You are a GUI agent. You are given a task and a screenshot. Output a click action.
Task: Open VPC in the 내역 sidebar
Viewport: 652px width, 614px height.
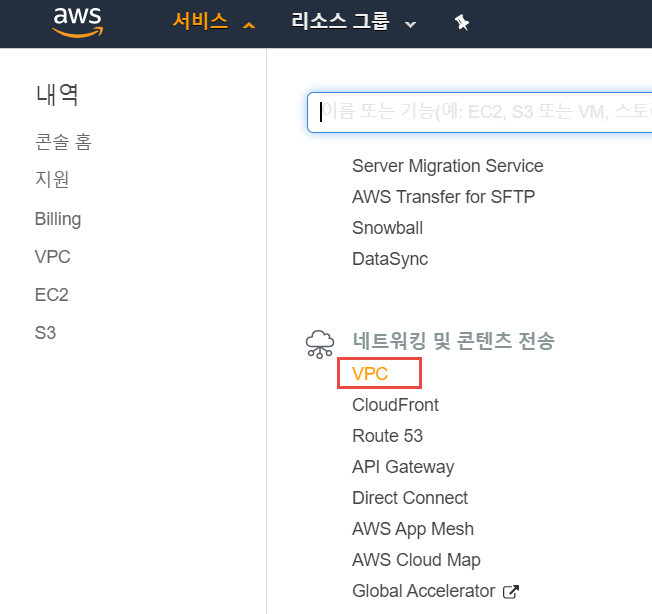point(52,256)
